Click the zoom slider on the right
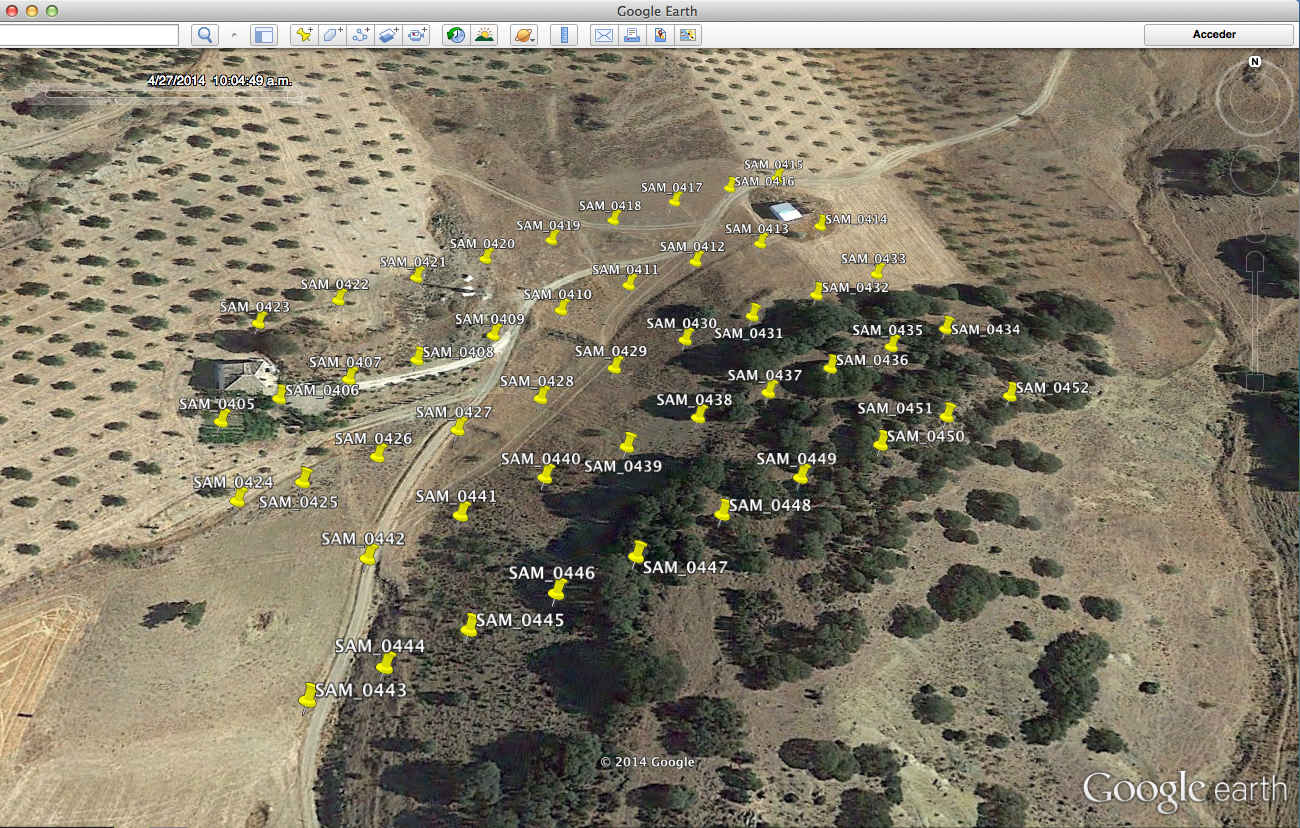The height and width of the screenshot is (828, 1300). pos(1256,300)
